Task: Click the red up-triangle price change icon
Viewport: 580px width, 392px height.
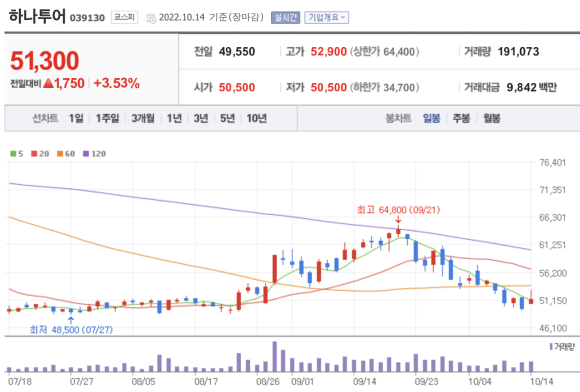Action: point(48,83)
